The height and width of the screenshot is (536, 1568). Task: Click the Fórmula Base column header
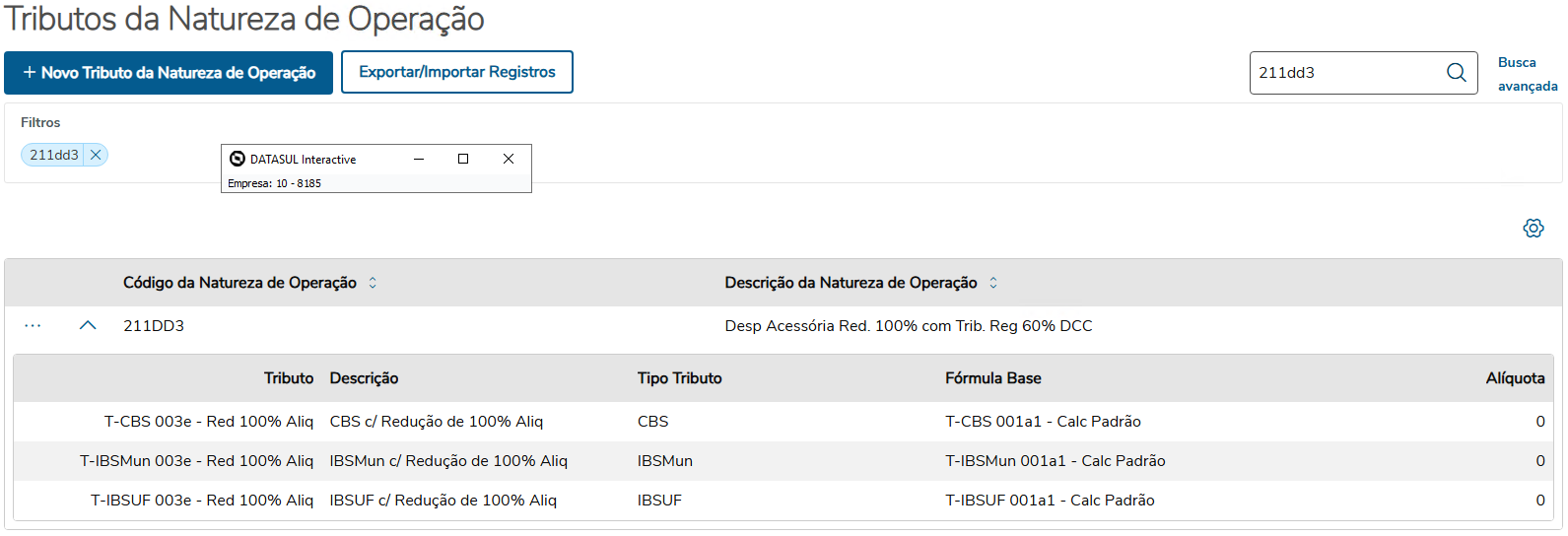tap(992, 378)
